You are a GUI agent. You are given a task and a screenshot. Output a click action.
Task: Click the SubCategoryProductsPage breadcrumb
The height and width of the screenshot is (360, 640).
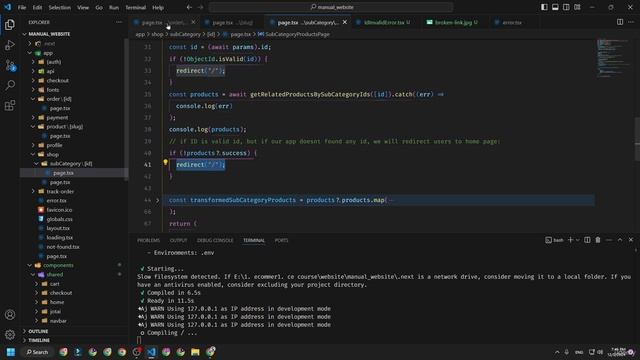point(297,34)
